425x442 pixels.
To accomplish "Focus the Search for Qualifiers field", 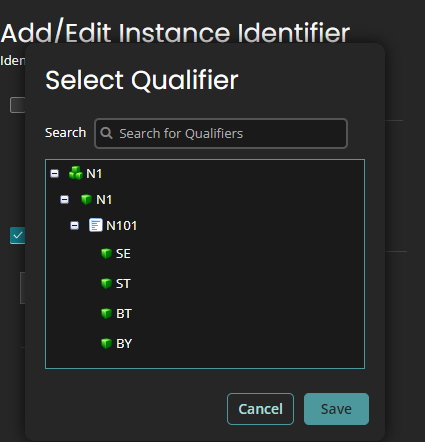I will [x=221, y=133].
